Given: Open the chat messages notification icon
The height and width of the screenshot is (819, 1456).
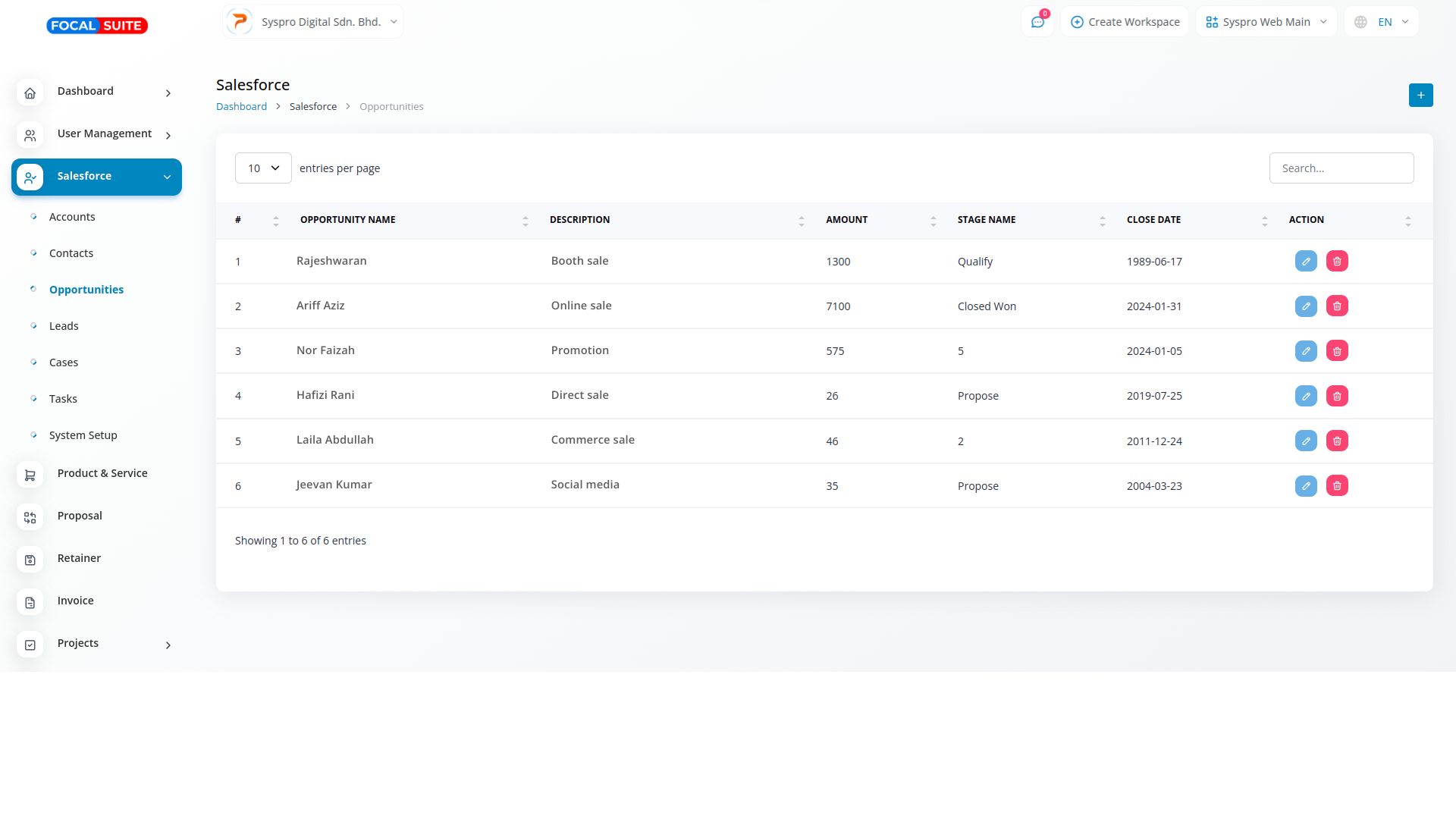Looking at the screenshot, I should coord(1037,22).
